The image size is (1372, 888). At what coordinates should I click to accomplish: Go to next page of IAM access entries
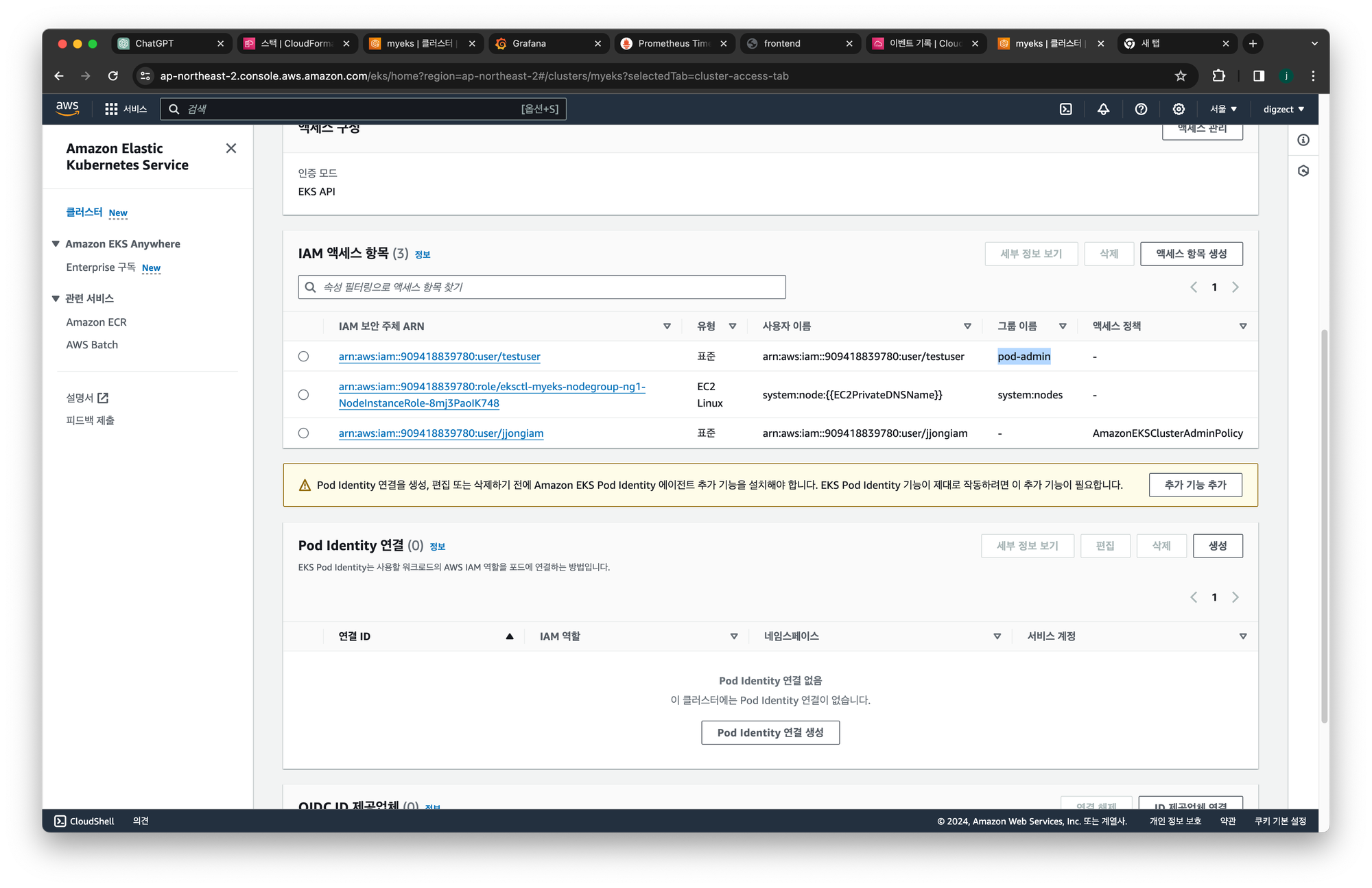click(x=1235, y=287)
